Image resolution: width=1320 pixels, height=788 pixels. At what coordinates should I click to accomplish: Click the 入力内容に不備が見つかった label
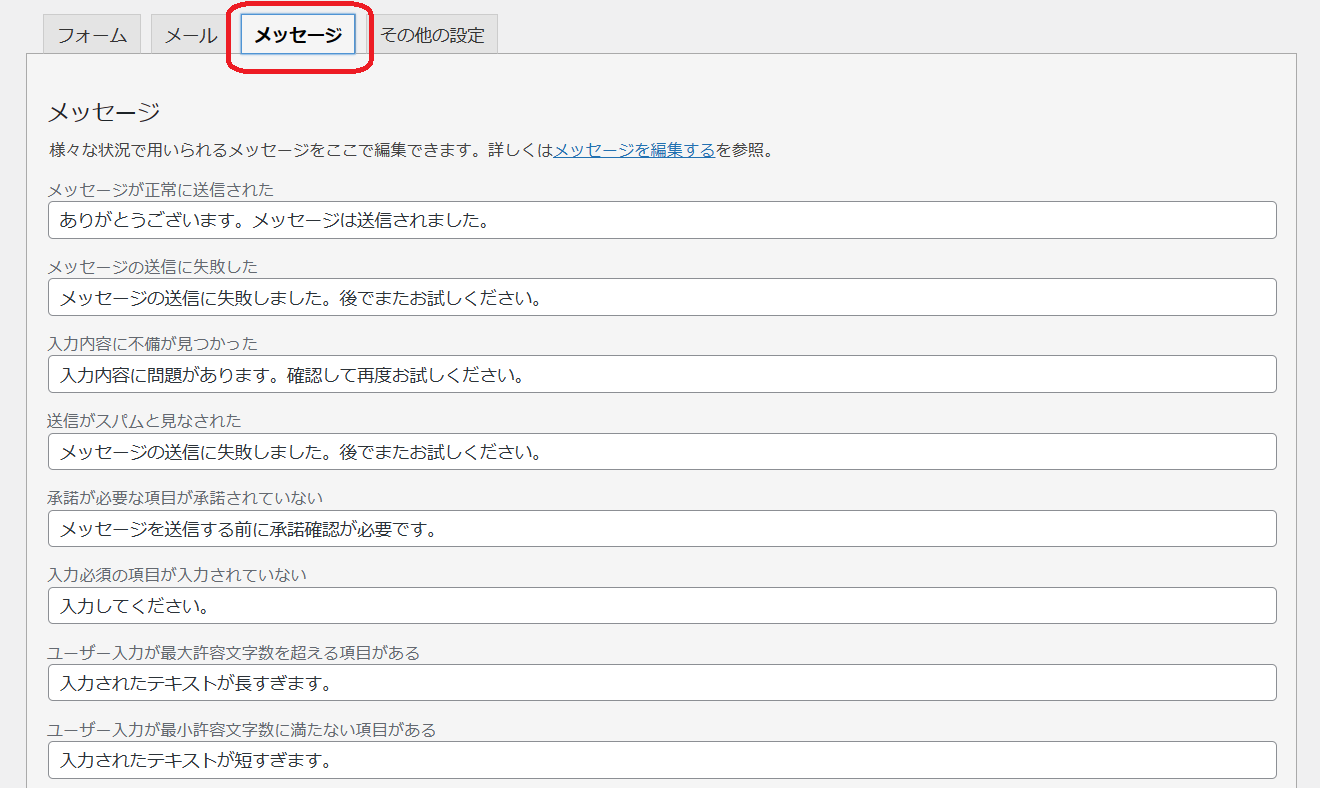tap(153, 343)
